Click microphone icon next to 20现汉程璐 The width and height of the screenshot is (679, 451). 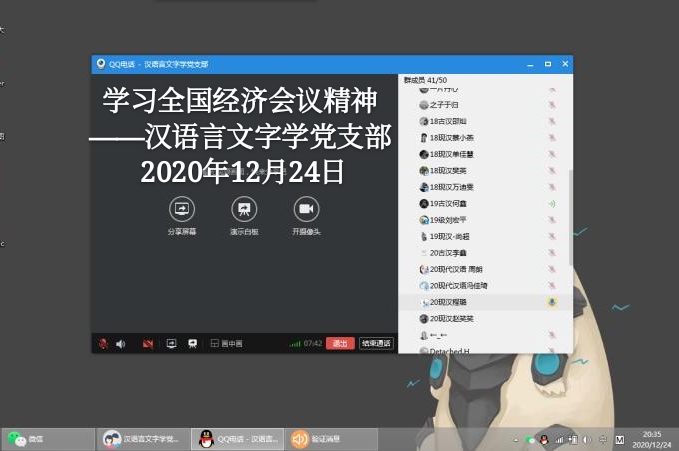[551, 301]
